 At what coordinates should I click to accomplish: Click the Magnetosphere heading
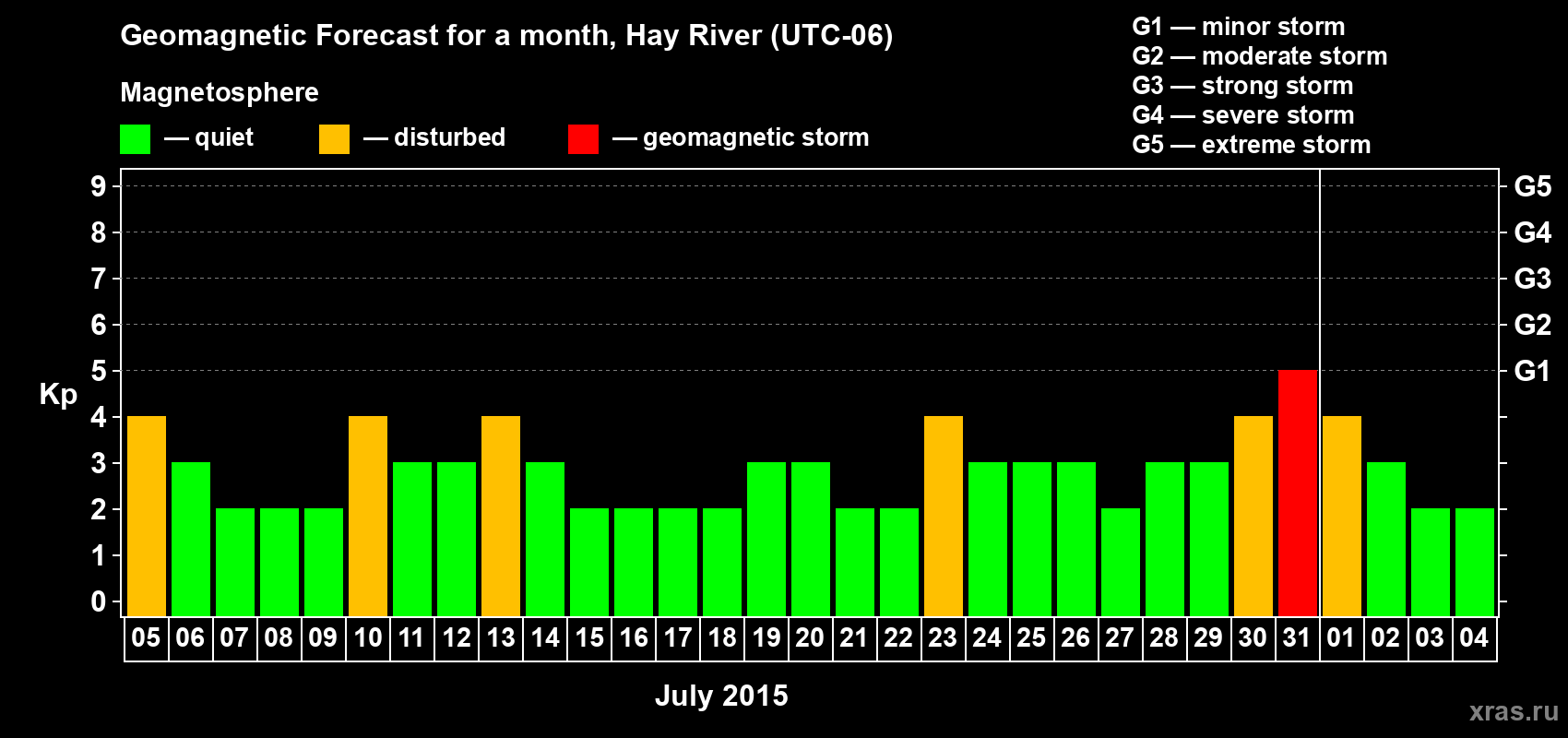click(x=220, y=92)
